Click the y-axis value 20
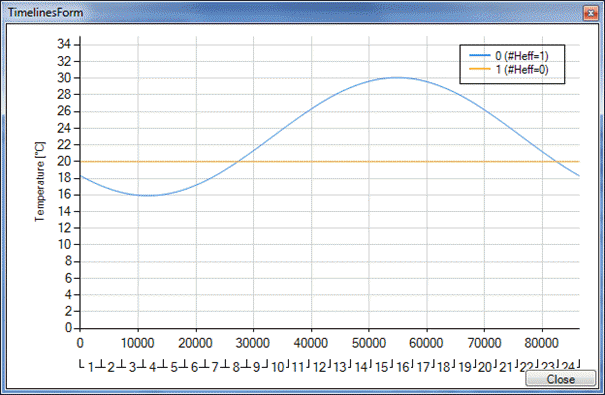 pyautogui.click(x=64, y=161)
